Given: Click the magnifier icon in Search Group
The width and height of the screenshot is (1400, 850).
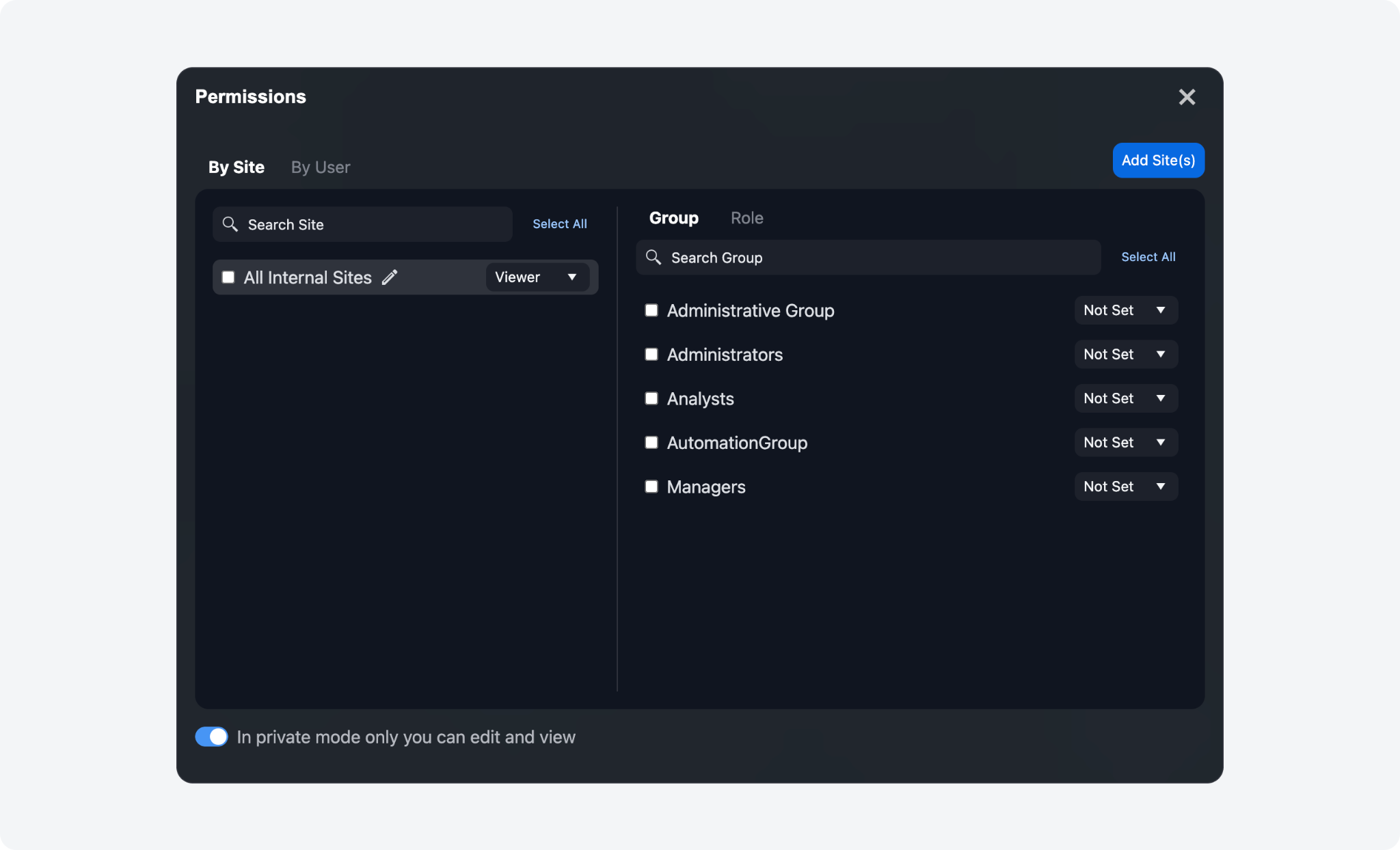Looking at the screenshot, I should [654, 258].
